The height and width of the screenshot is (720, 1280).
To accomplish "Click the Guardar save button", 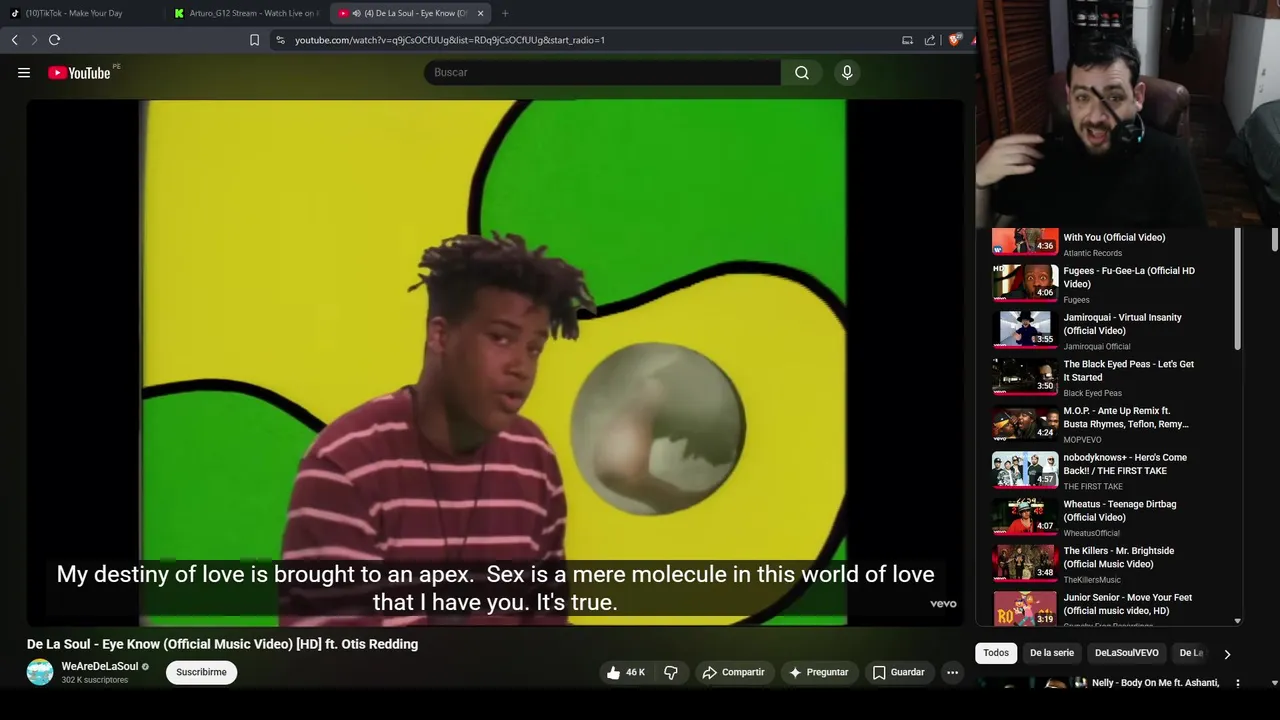I will coord(898,672).
